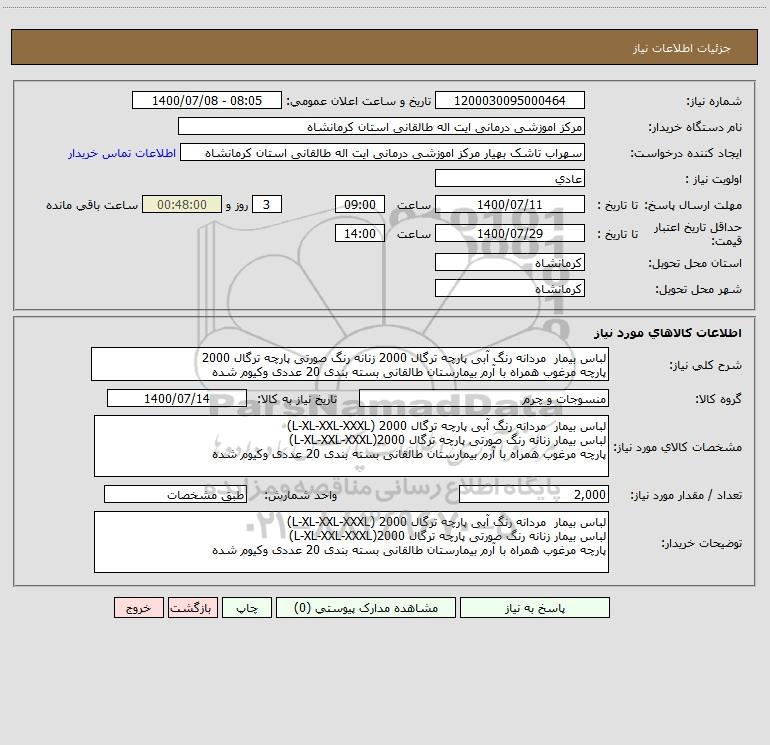Click announcement date field 1400/07/08 - 08:05

[207, 100]
